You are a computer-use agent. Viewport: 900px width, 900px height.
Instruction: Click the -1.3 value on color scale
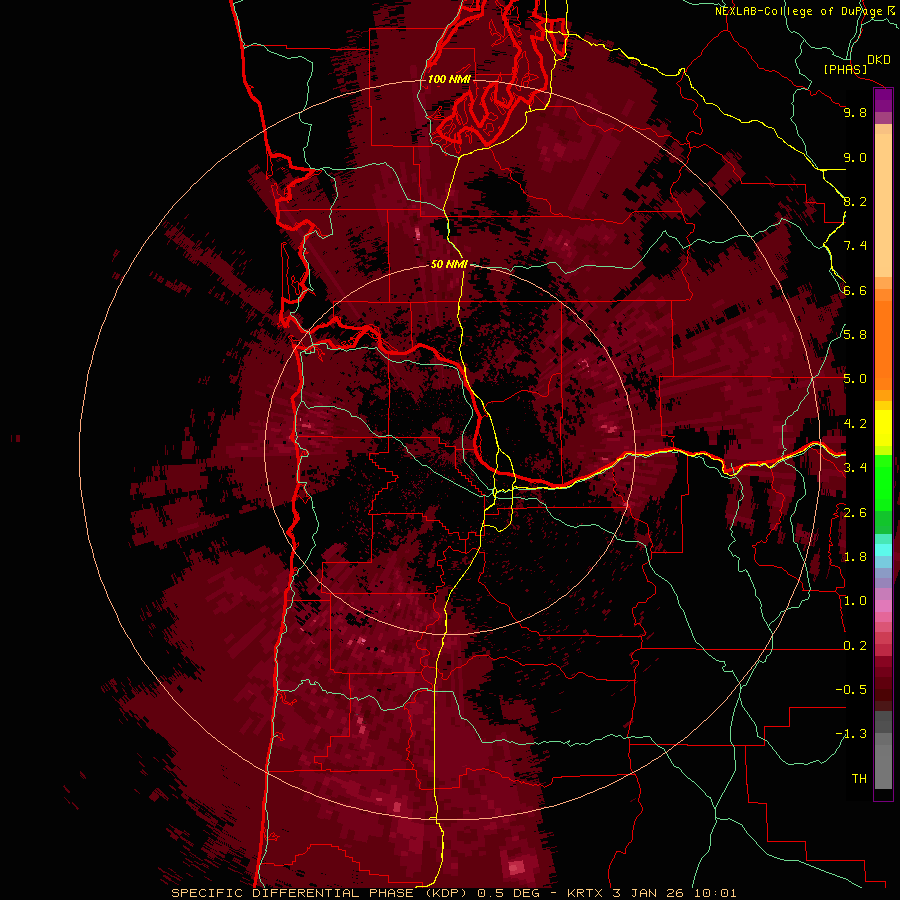tap(851, 734)
